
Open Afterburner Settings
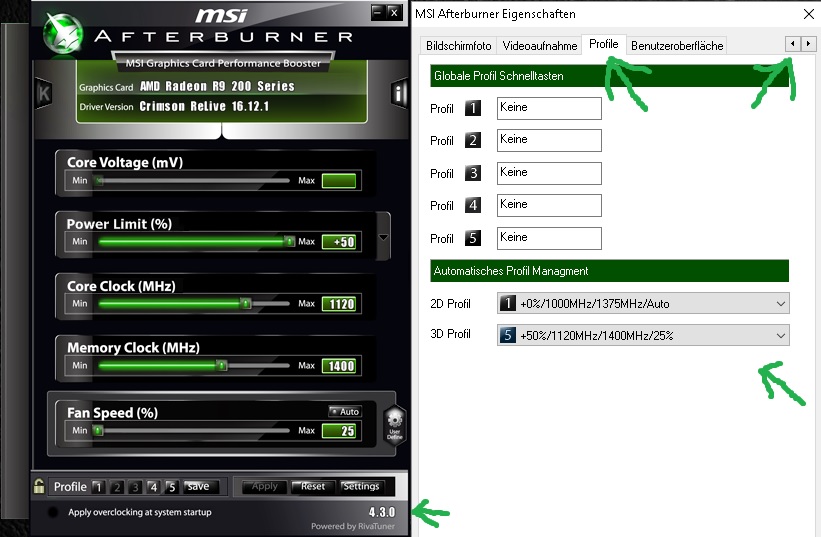(361, 486)
